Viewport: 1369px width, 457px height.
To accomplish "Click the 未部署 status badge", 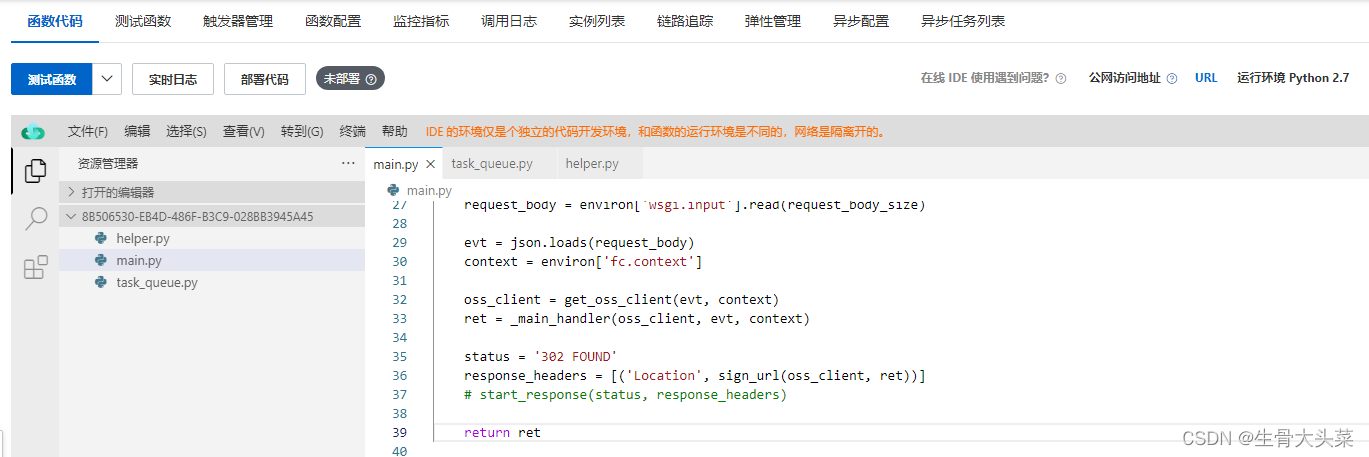I will coord(350,79).
